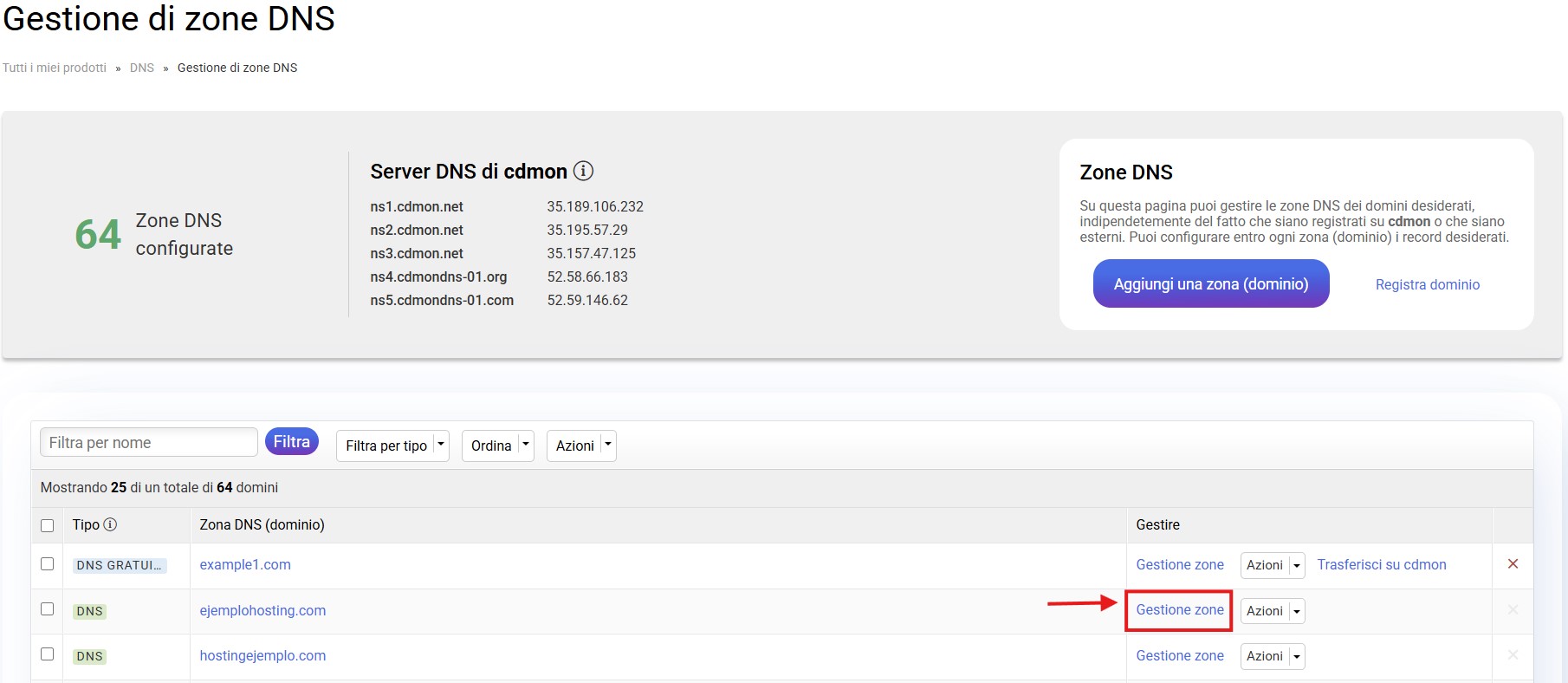Open Azioni dropdown for ejemplohosting.com

pos(1273,611)
